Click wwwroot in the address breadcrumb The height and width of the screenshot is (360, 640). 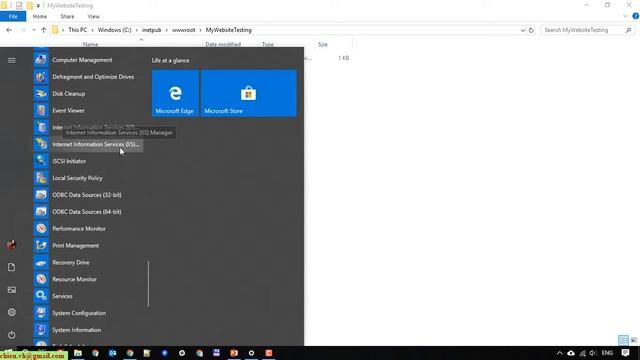tap(183, 30)
